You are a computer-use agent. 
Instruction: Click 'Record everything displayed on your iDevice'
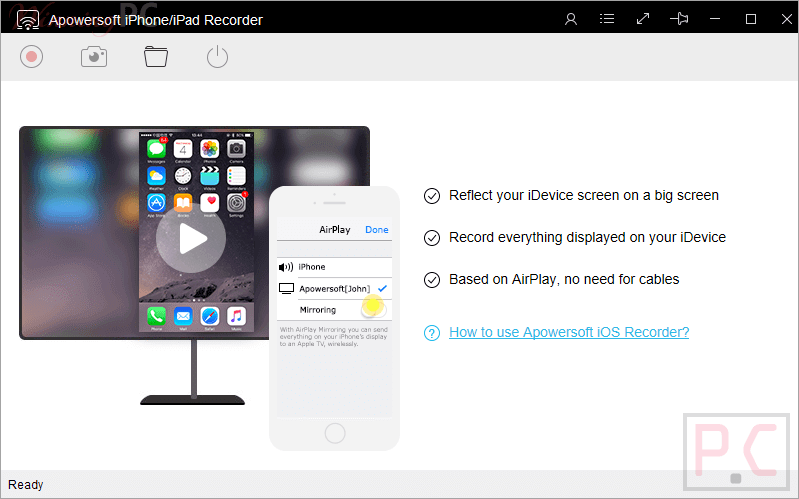tap(587, 238)
